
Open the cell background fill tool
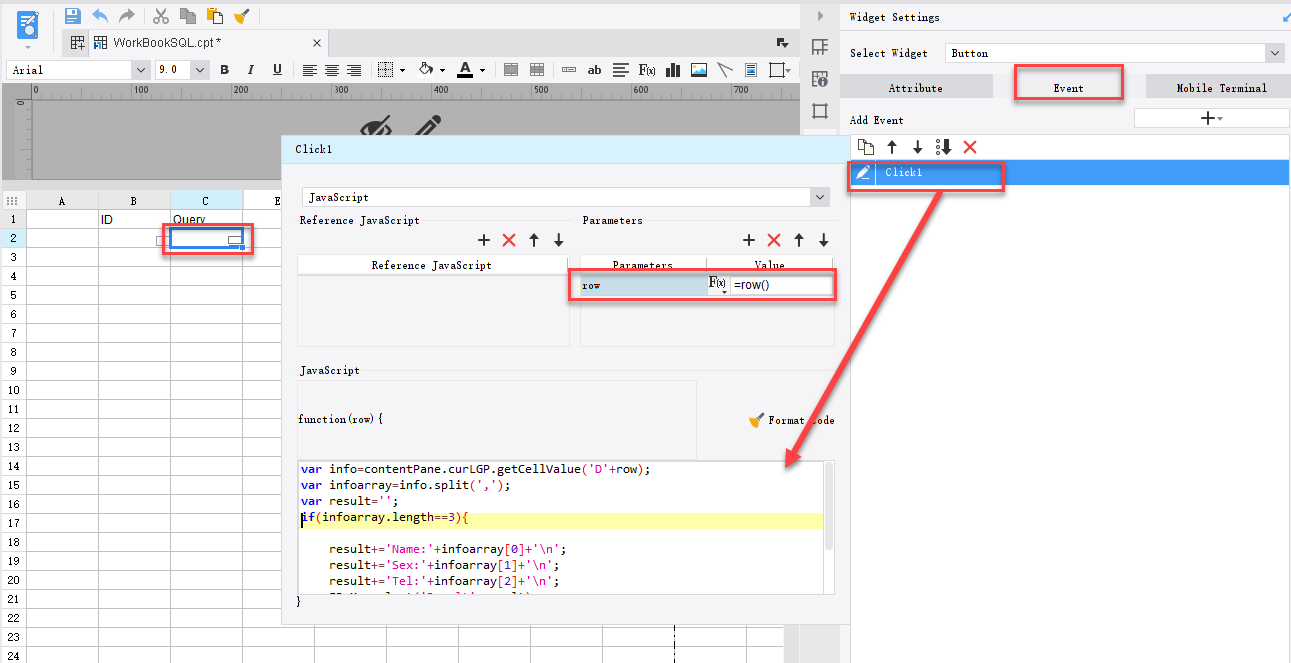point(425,69)
